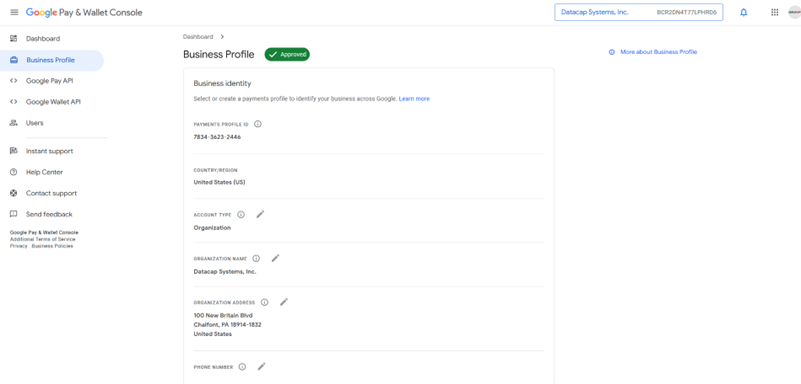The width and height of the screenshot is (801, 384).
Task: Click the Organization account type value
Action: click(x=212, y=228)
